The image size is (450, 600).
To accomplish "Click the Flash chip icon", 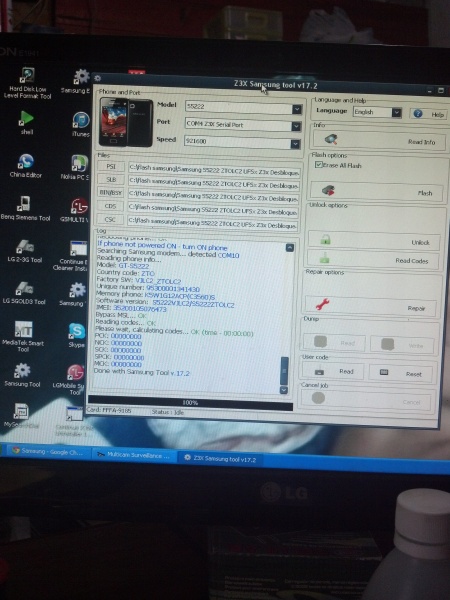I will pyautogui.click(x=328, y=190).
